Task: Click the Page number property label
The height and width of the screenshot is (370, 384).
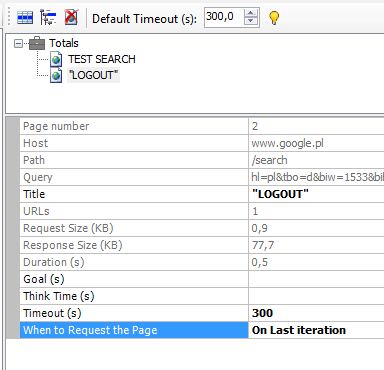Action: point(56,126)
